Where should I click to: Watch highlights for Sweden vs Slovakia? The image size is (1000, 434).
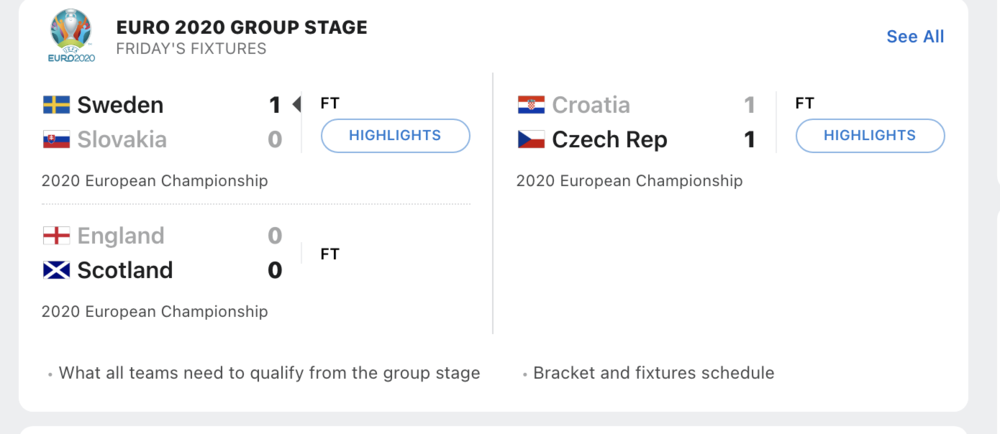pos(395,135)
